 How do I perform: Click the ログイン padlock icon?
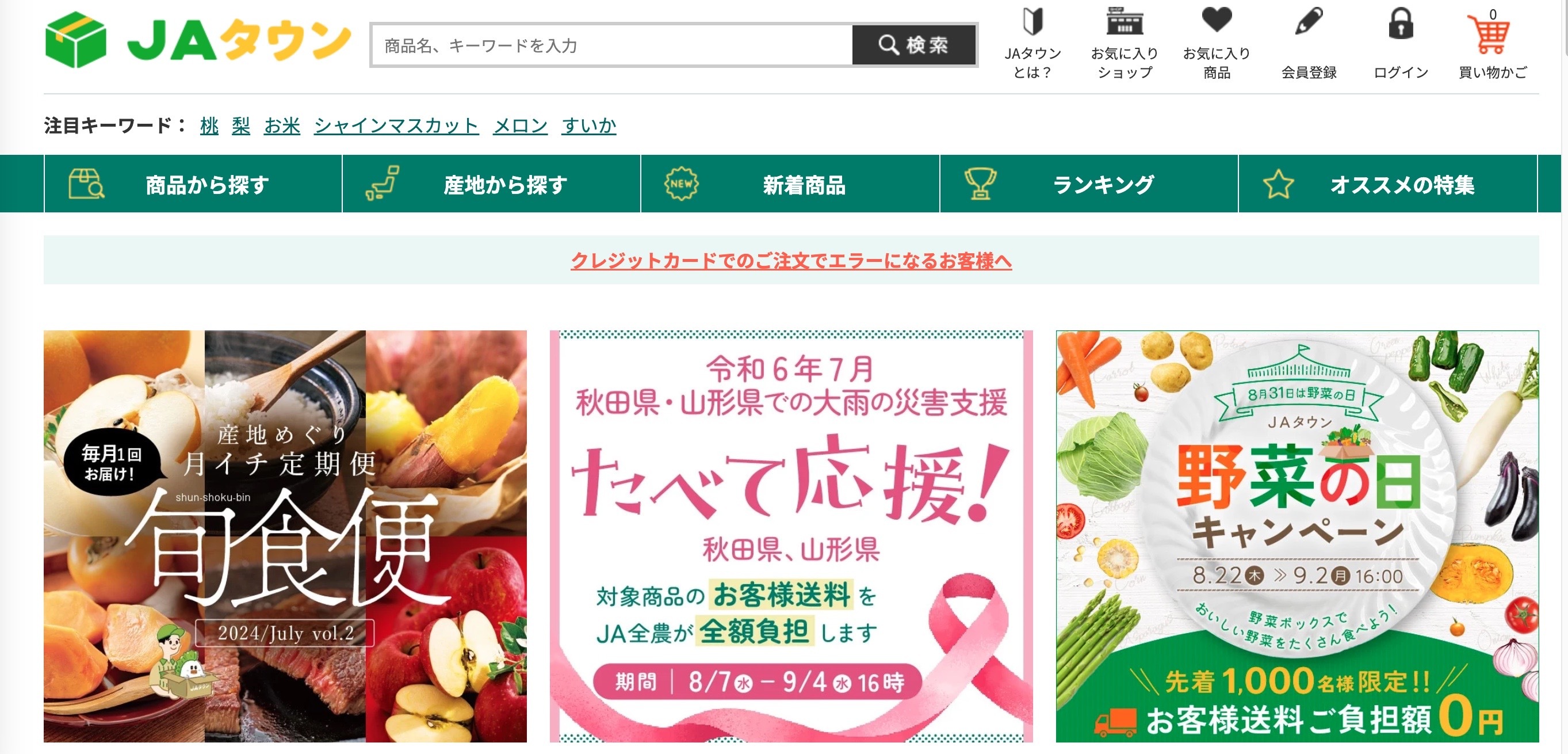click(x=1401, y=23)
